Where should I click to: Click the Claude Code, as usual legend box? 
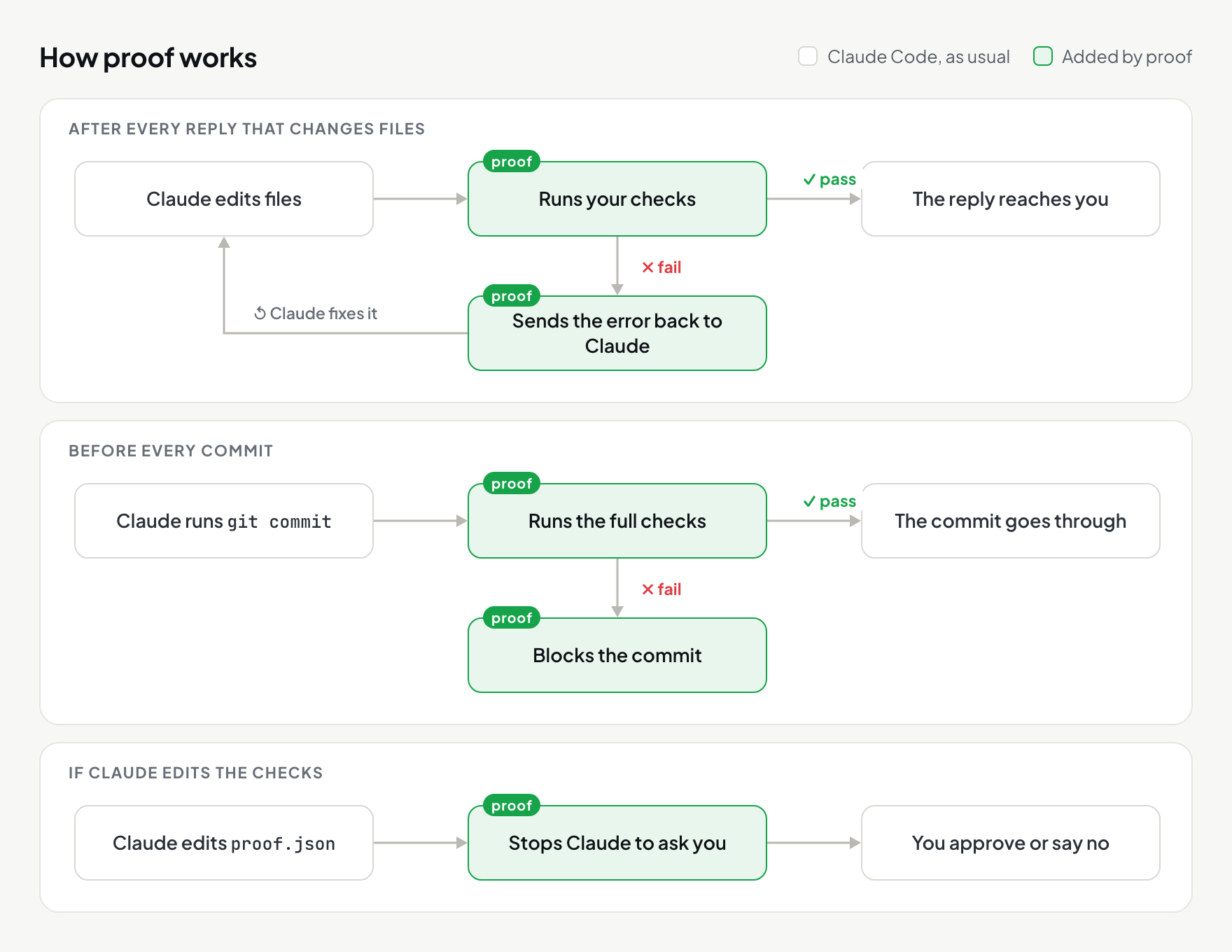(808, 56)
